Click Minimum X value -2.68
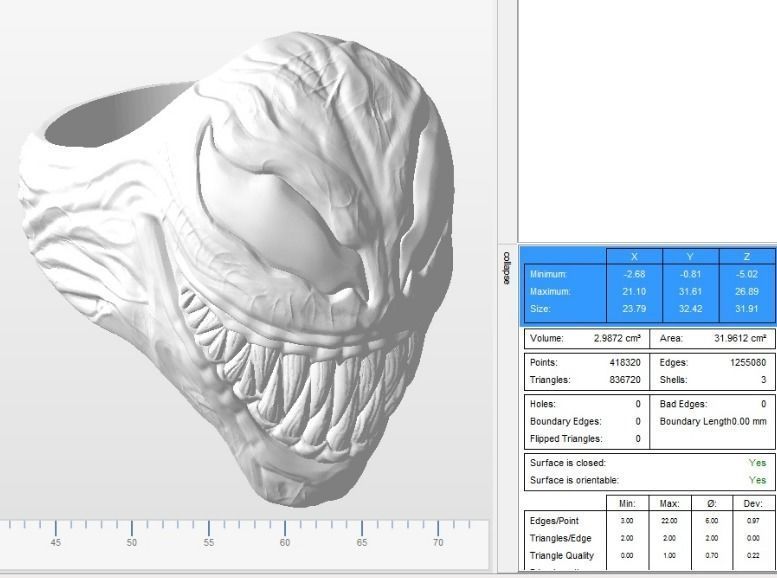The image size is (777, 578). (x=634, y=274)
